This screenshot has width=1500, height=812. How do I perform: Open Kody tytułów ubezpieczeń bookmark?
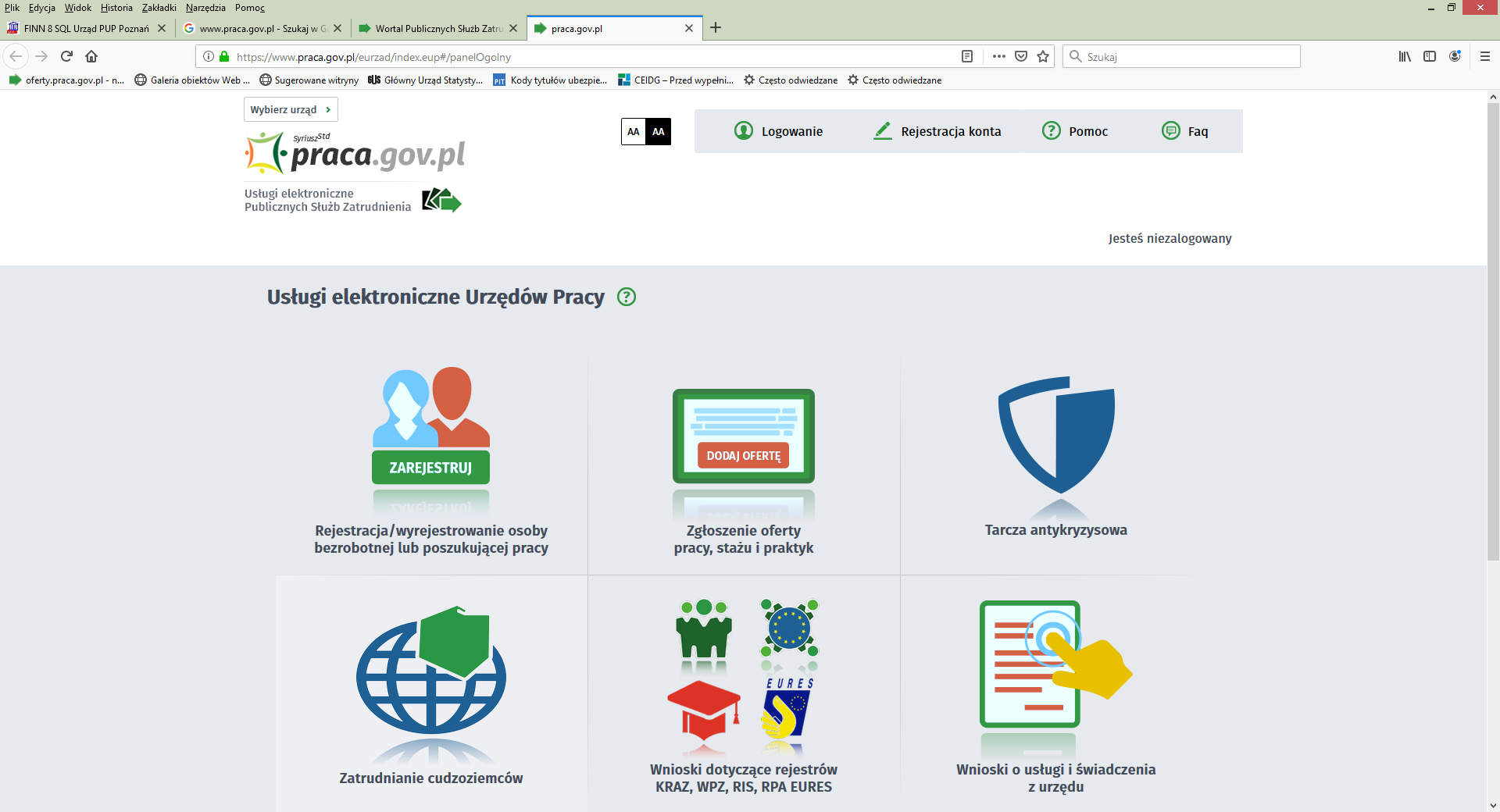[550, 80]
